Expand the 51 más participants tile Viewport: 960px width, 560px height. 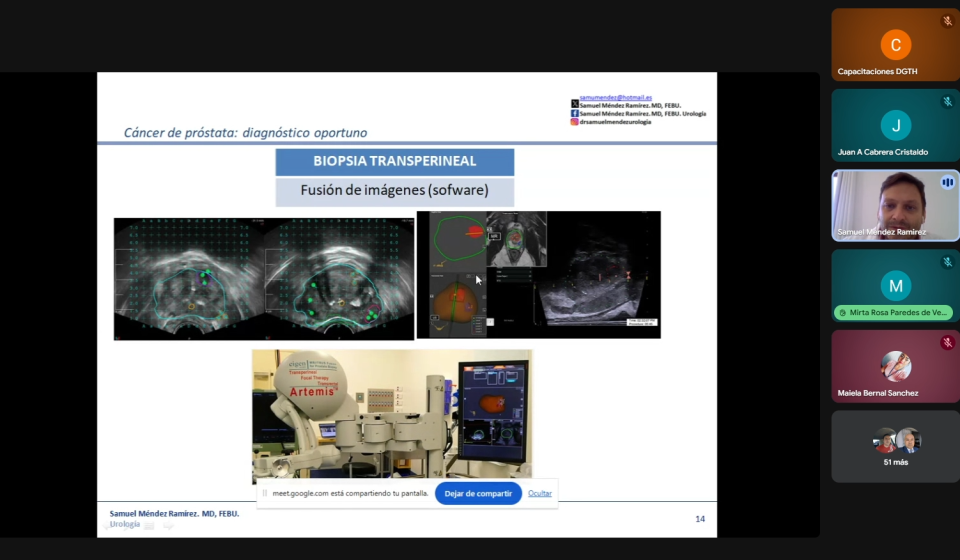(x=895, y=446)
